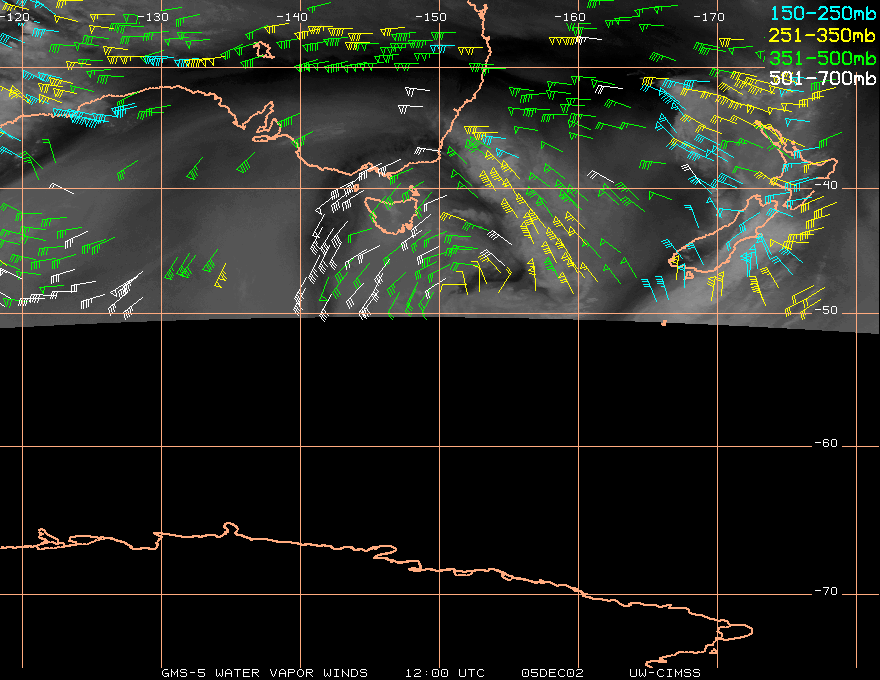Image resolution: width=880 pixels, height=680 pixels.
Task: Click the 05DEC02 date label
Action: pos(553,673)
